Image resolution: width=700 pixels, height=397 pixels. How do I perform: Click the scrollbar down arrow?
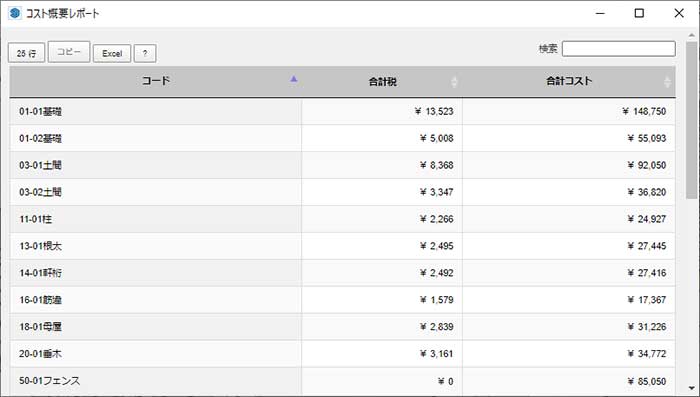692,389
